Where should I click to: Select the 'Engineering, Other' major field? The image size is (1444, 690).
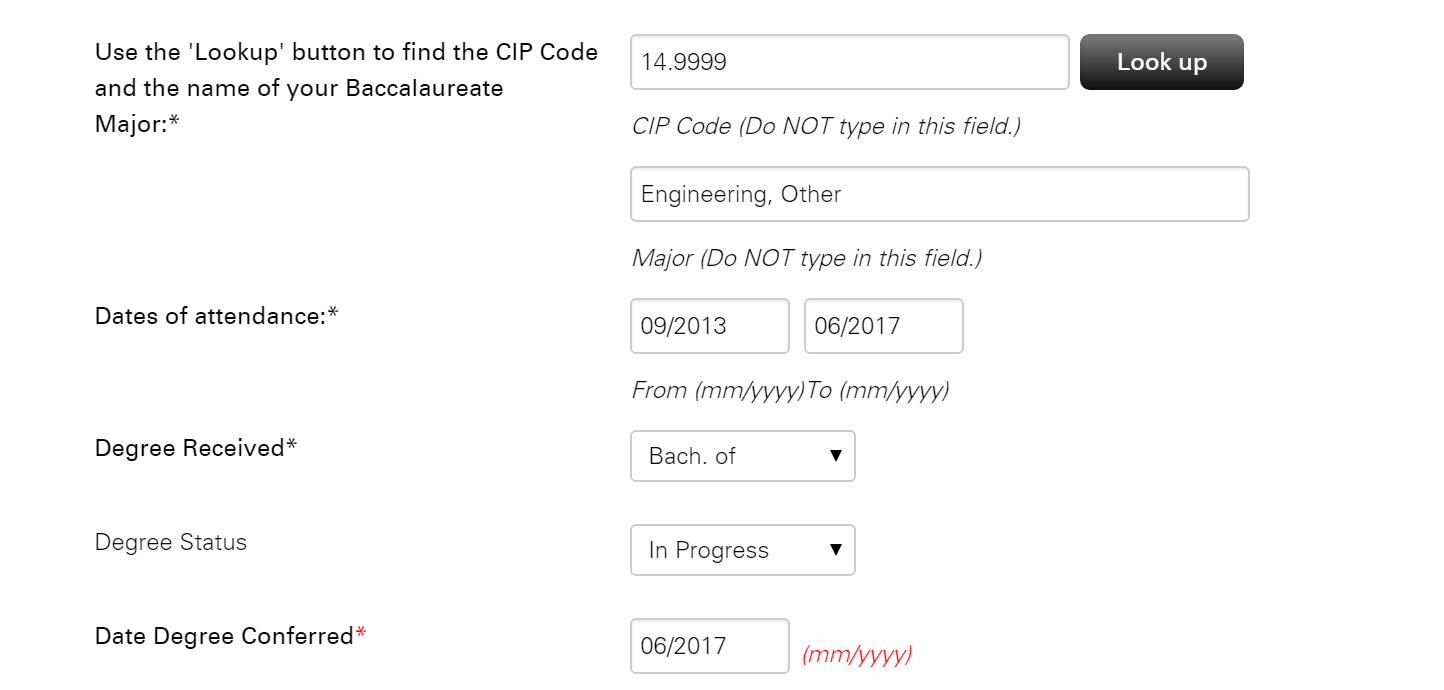(939, 194)
